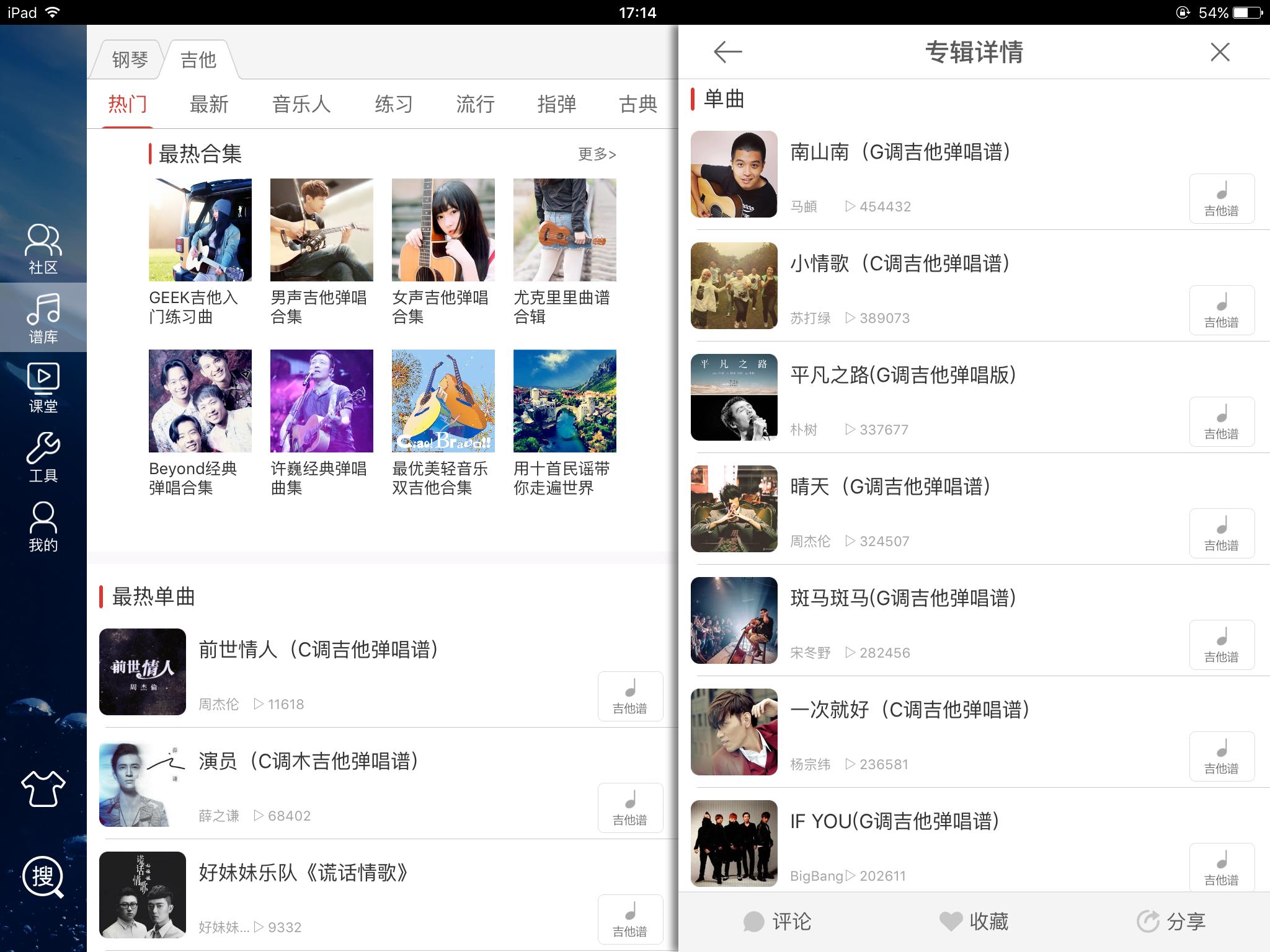Screen dimensions: 1270x952
Task: Switch to the 指弹 category
Action: pyautogui.click(x=556, y=104)
